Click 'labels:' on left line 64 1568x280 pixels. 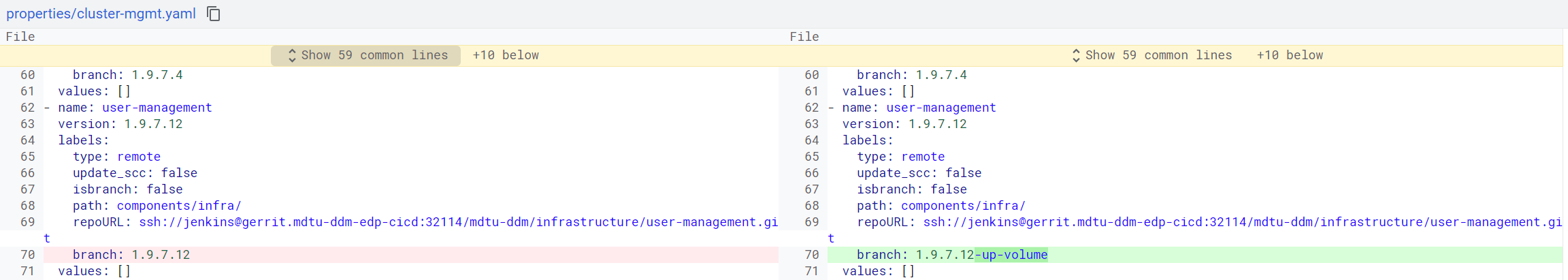[84, 140]
